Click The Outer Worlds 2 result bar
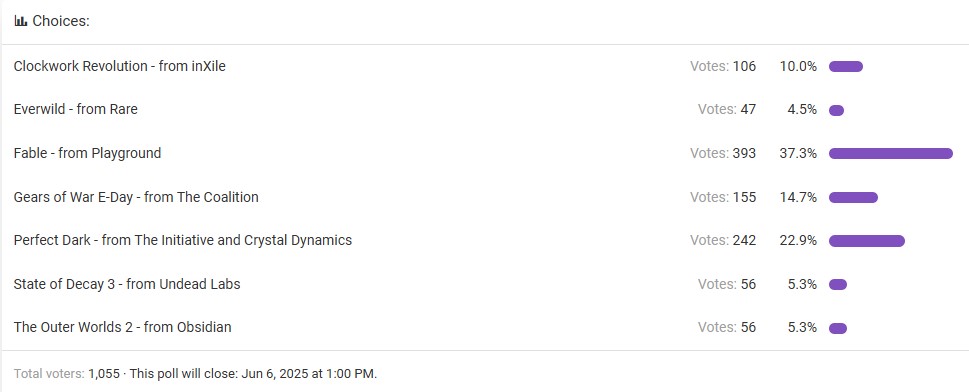Image resolution: width=969 pixels, height=392 pixels. coord(837,328)
